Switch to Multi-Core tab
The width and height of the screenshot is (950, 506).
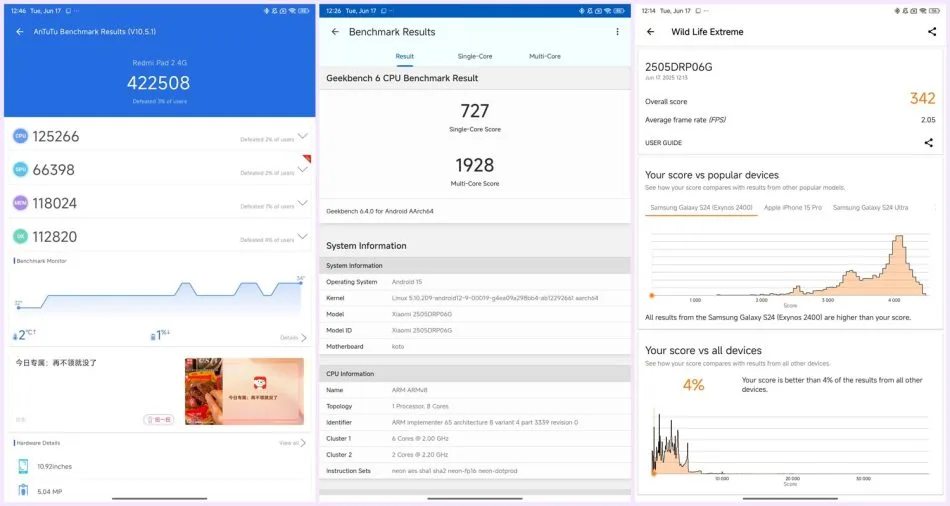click(x=545, y=56)
